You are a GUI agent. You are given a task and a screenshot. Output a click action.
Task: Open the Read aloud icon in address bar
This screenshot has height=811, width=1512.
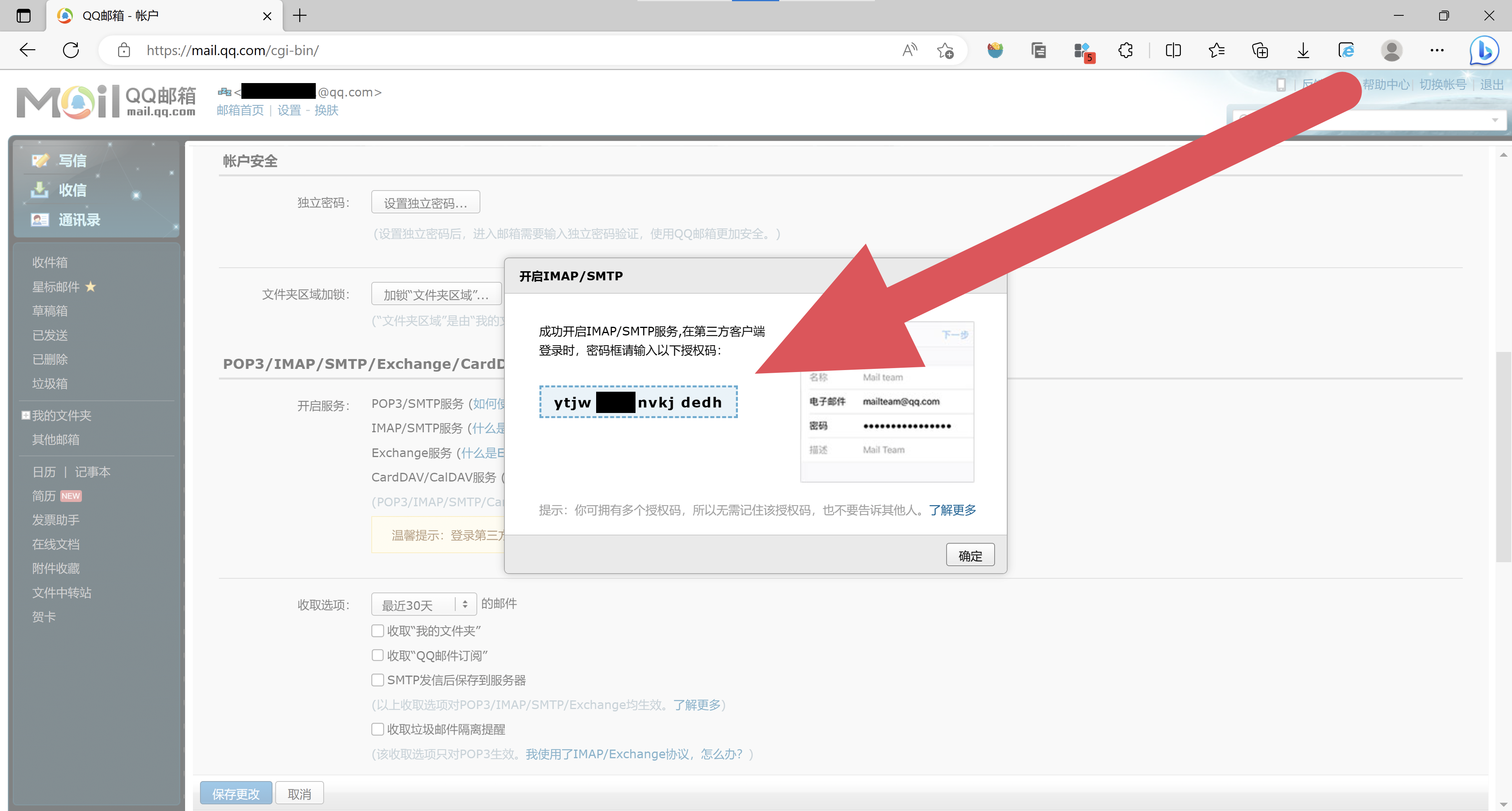click(909, 50)
